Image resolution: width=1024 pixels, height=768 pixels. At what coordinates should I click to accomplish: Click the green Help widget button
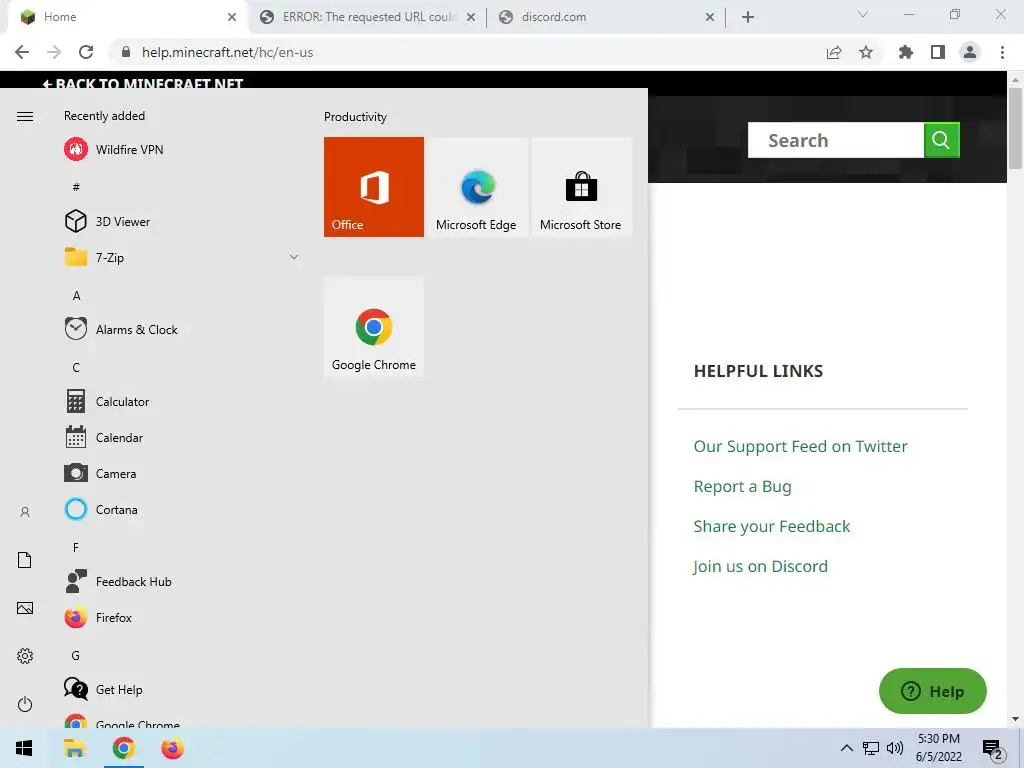[x=933, y=691]
